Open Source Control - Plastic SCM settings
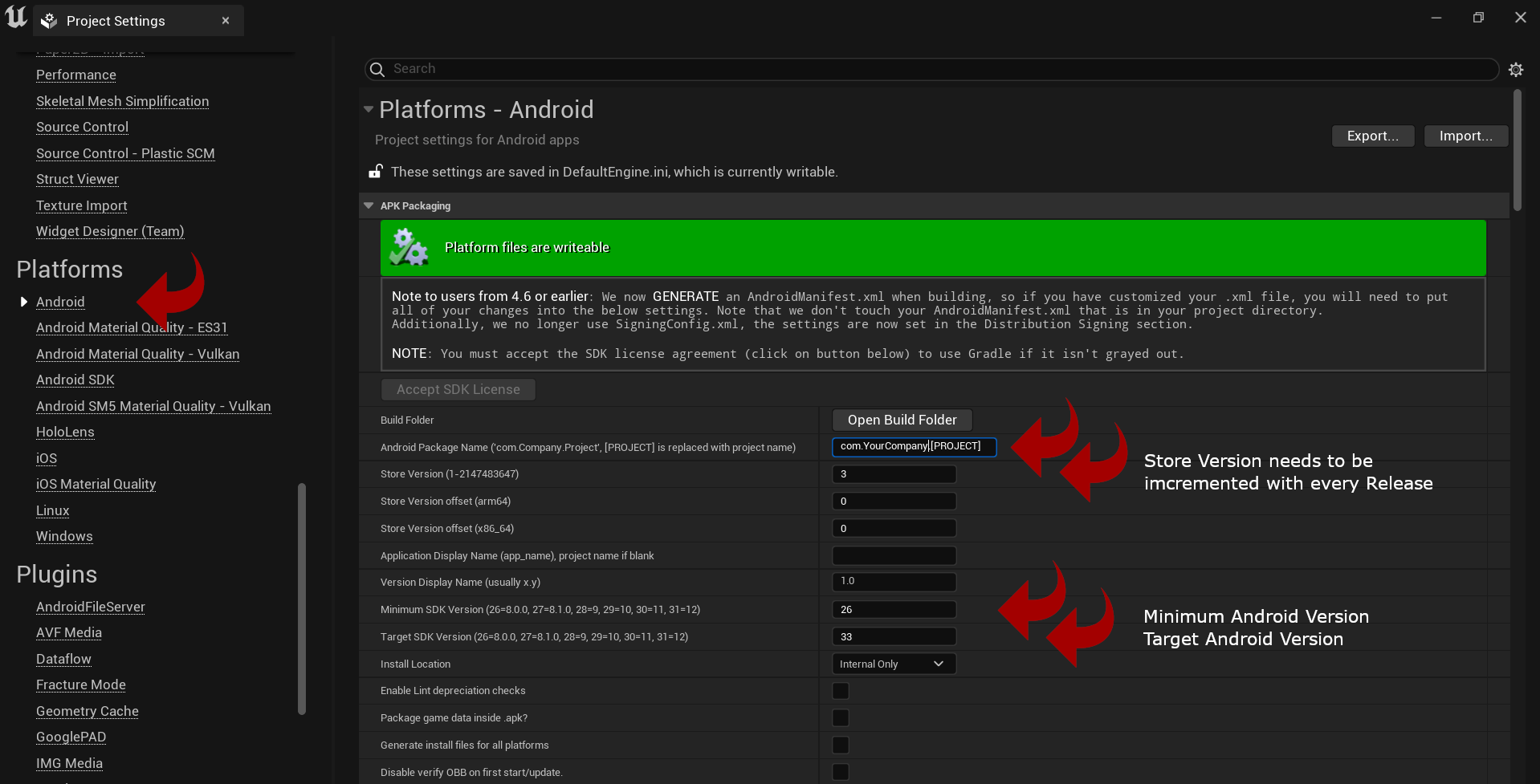 click(x=125, y=153)
